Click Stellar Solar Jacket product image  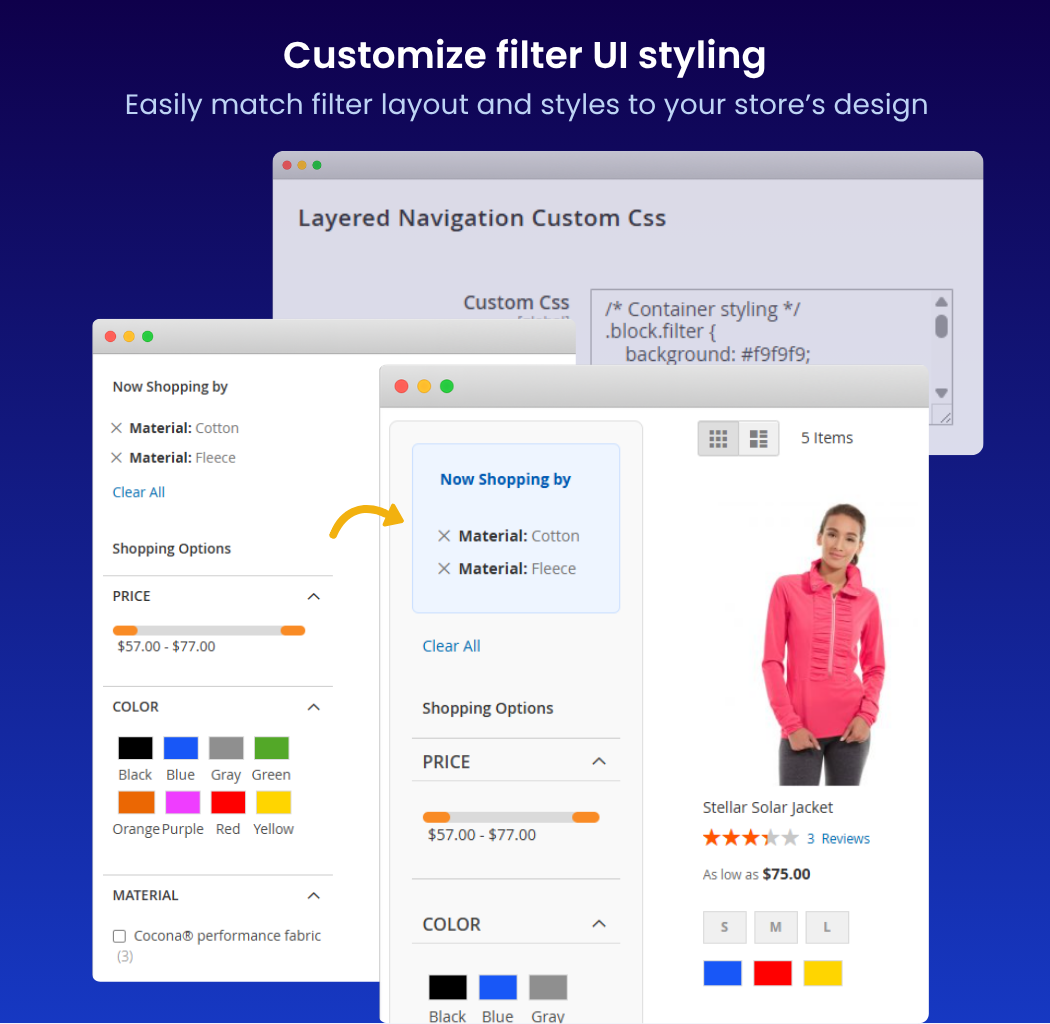(824, 644)
